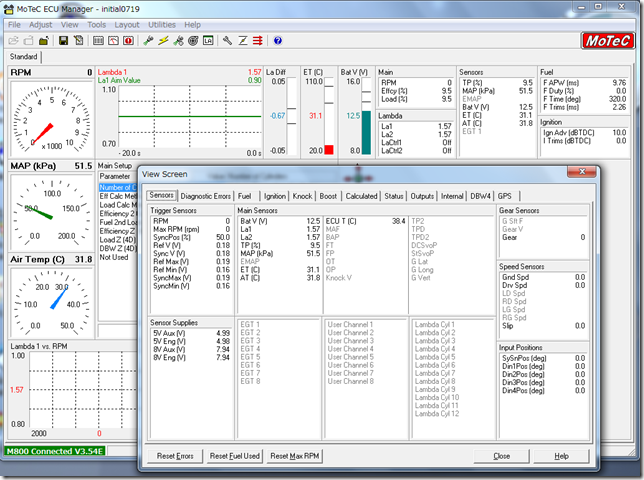Open the Help menu in the menu bar
The width and height of the screenshot is (644, 480).
coord(192,25)
